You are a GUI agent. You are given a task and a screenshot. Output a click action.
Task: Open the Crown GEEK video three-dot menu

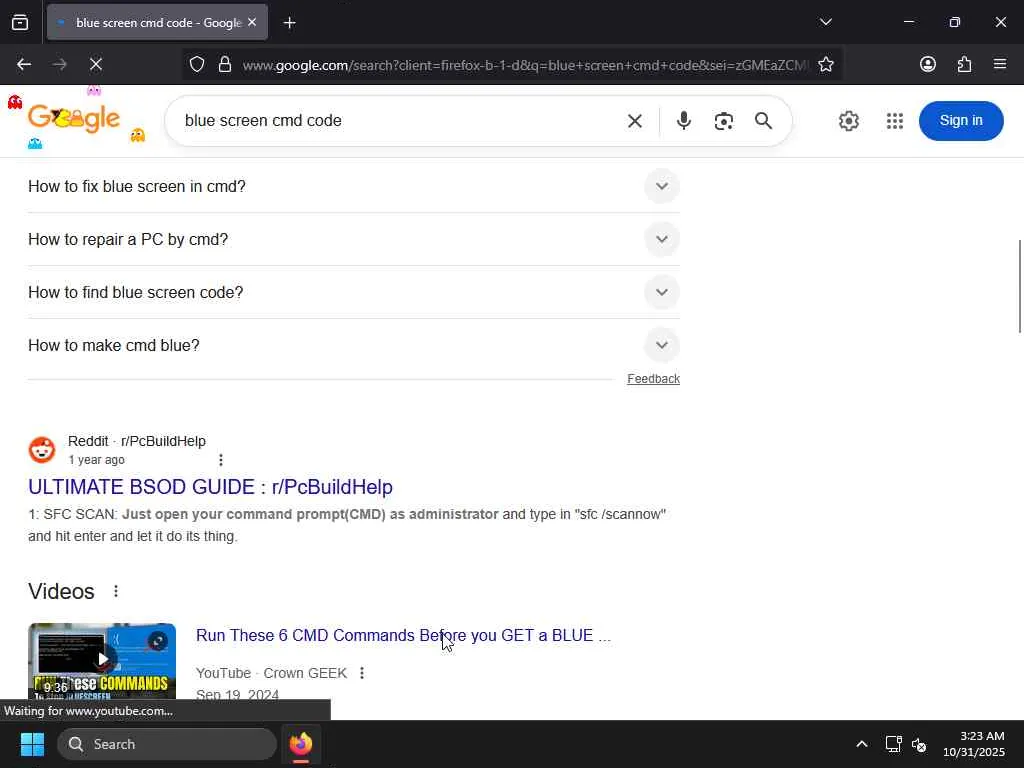point(362,673)
